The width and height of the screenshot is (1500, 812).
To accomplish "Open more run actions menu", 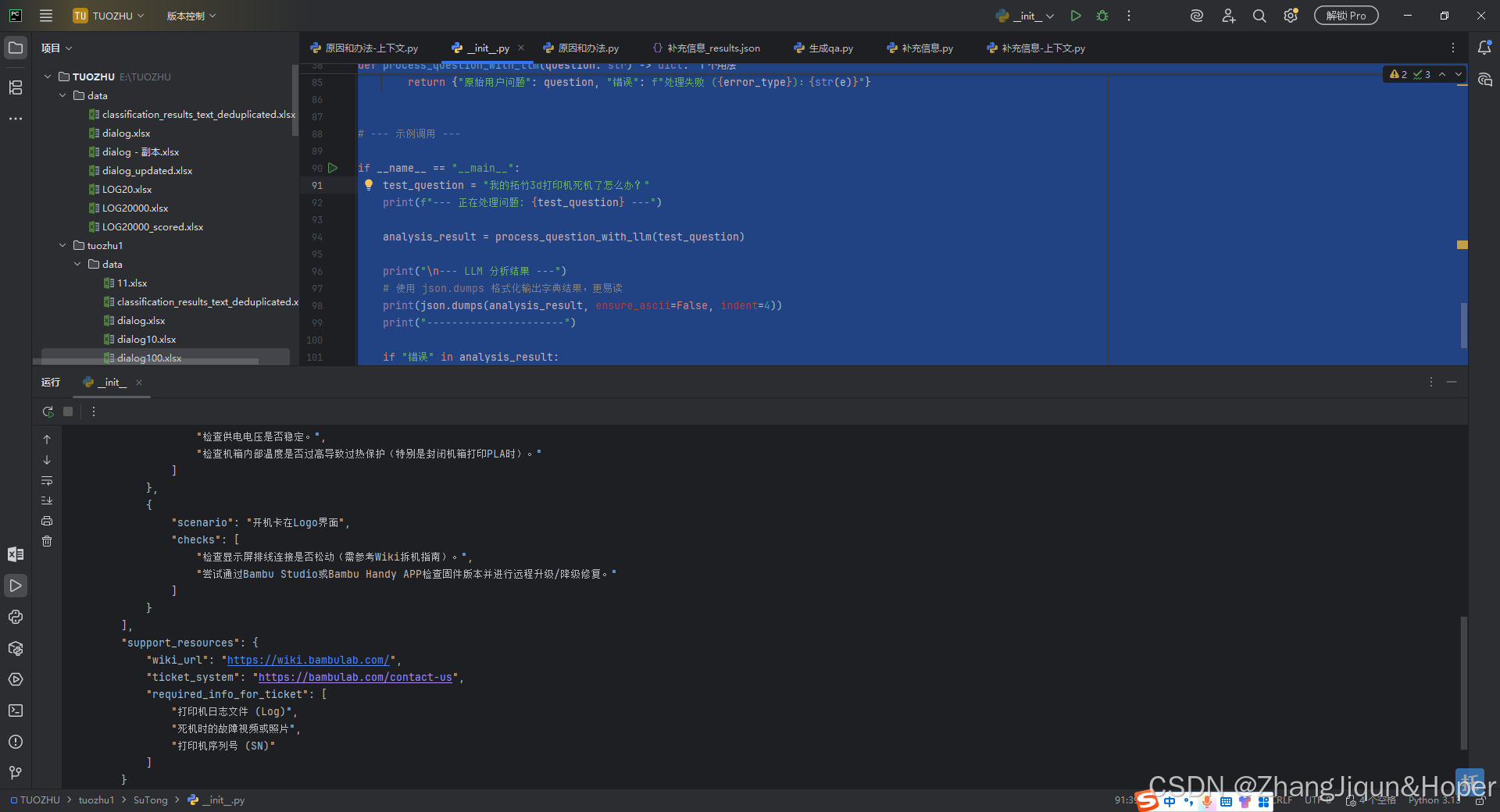I will [1129, 16].
